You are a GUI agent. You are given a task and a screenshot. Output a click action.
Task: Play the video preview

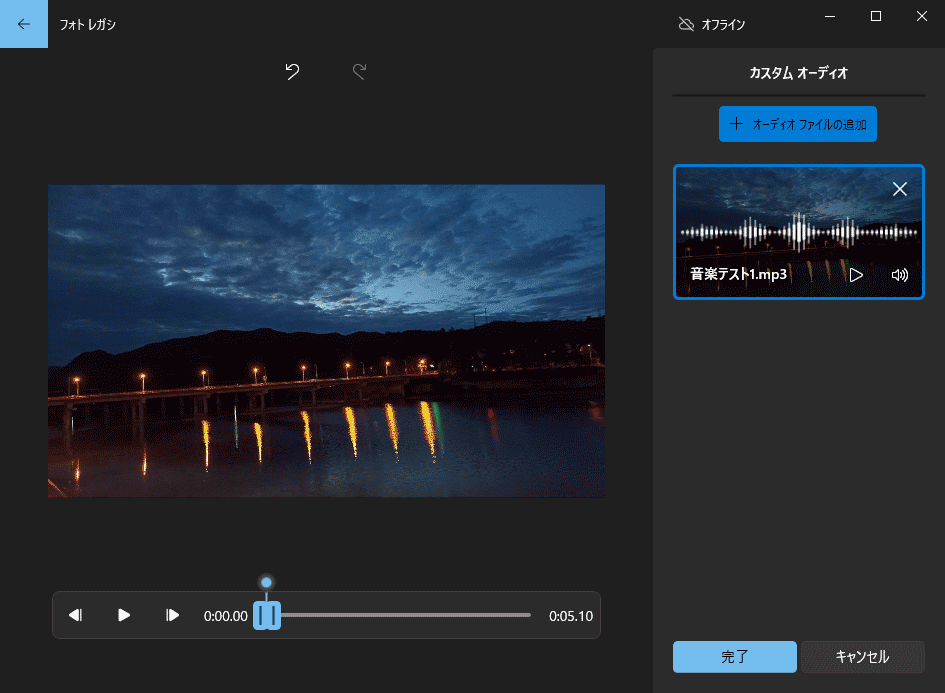pyautogui.click(x=124, y=615)
